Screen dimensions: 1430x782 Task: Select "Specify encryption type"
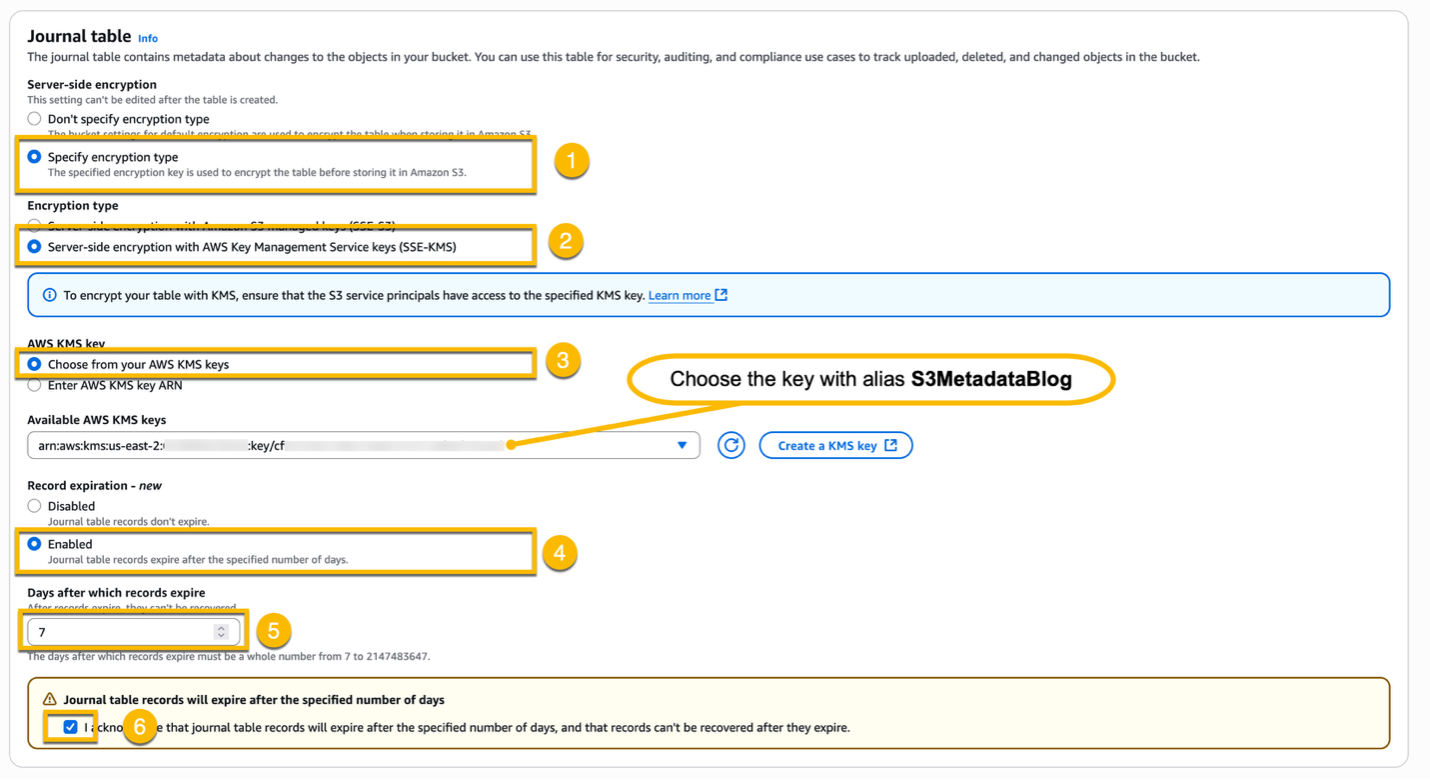(x=34, y=157)
